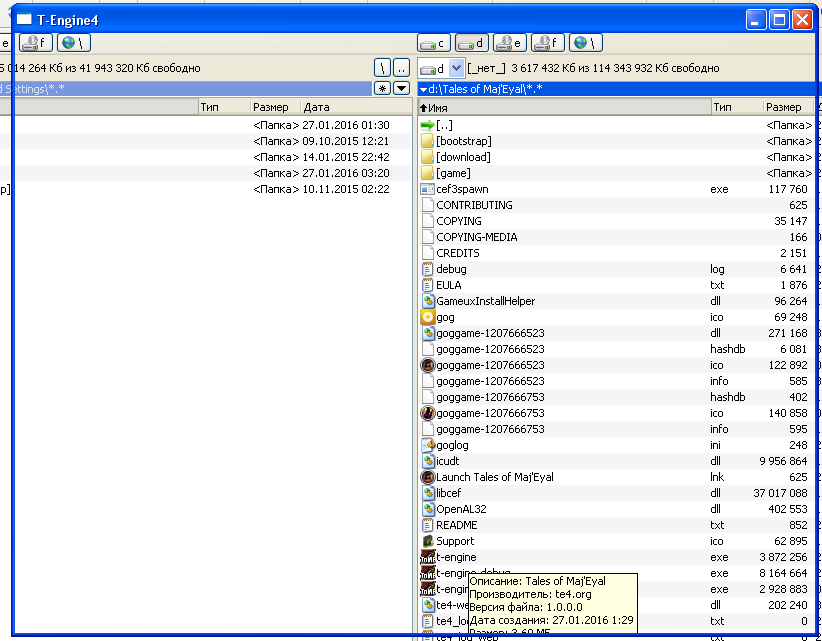822x641 pixels.
Task: Click the t-engine exe file icon
Action: click(x=428, y=557)
